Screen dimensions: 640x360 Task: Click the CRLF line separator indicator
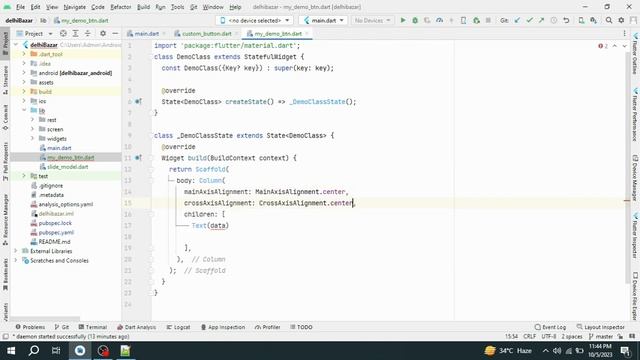529,336
